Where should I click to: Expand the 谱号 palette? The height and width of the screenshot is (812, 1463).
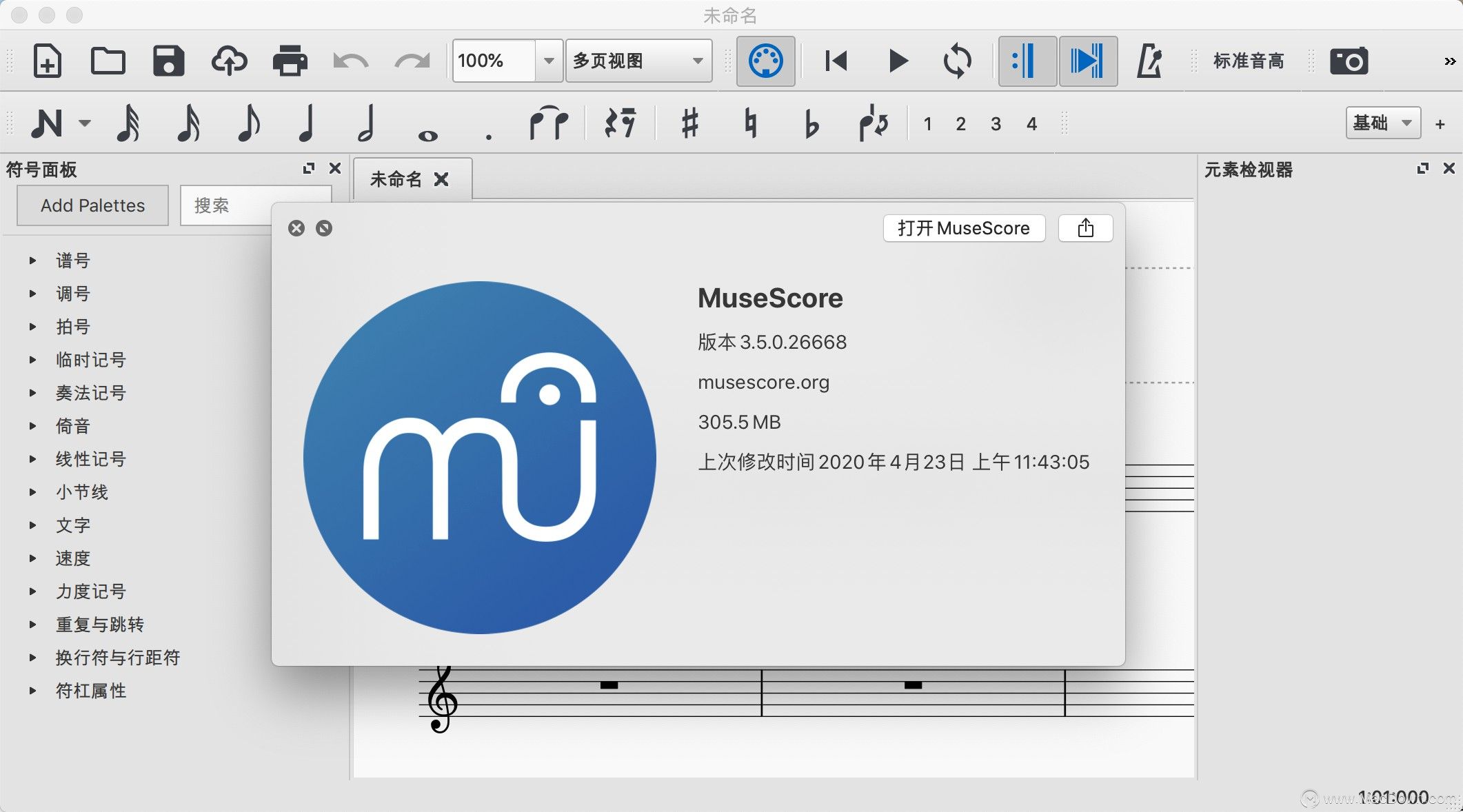click(32, 261)
